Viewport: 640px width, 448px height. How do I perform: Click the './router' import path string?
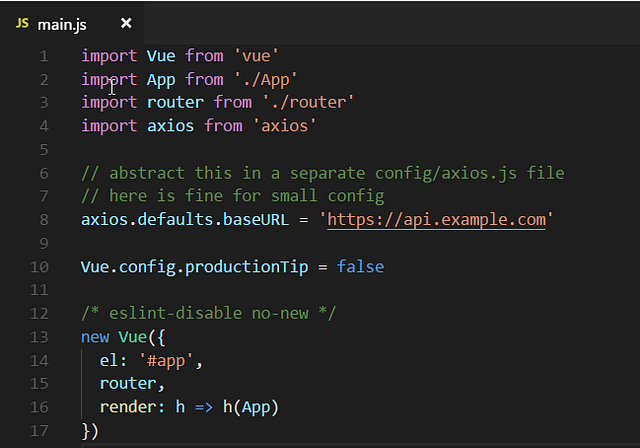309,103
